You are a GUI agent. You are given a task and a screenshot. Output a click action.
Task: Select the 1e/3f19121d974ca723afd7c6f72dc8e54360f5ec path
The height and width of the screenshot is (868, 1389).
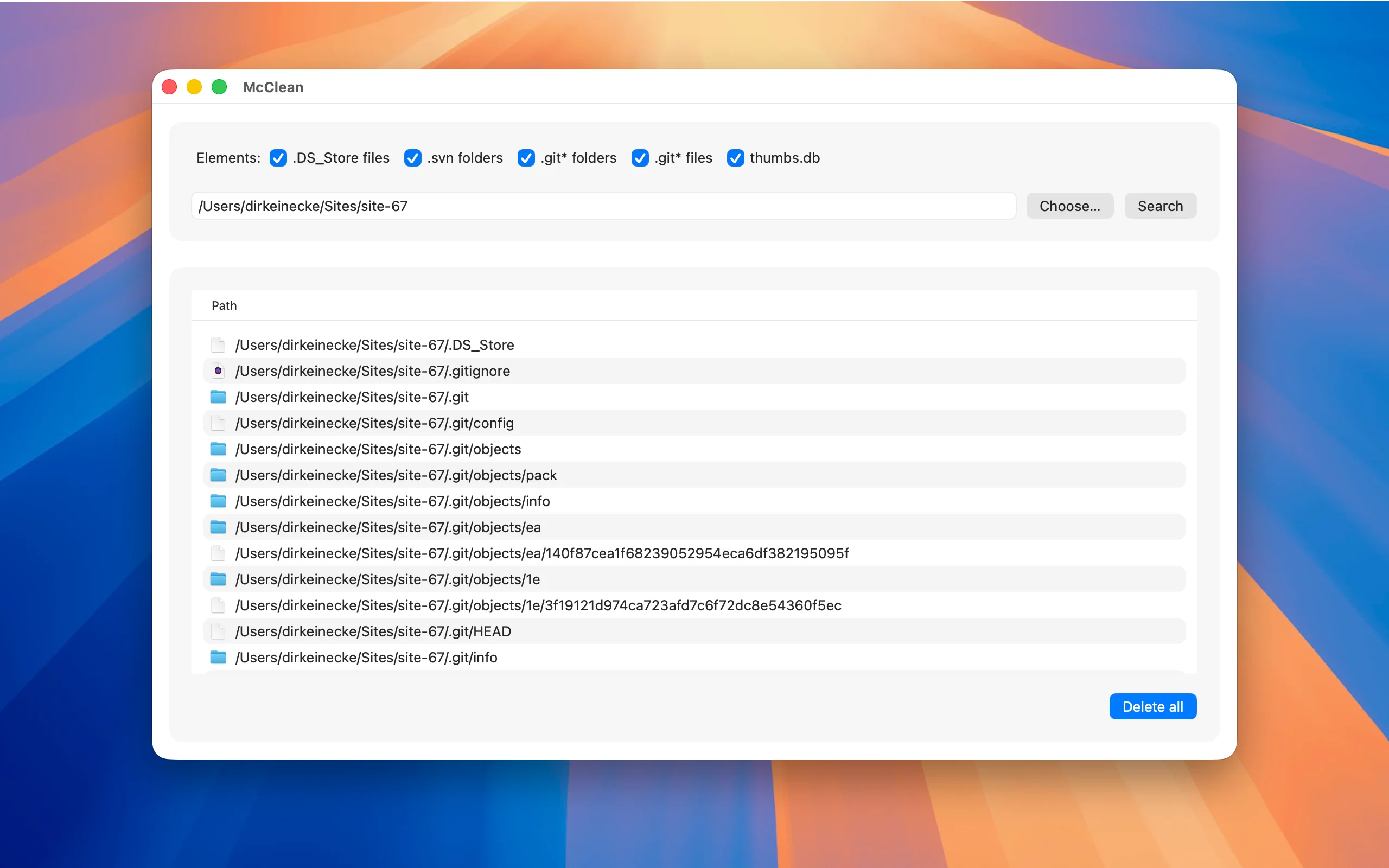pos(539,605)
